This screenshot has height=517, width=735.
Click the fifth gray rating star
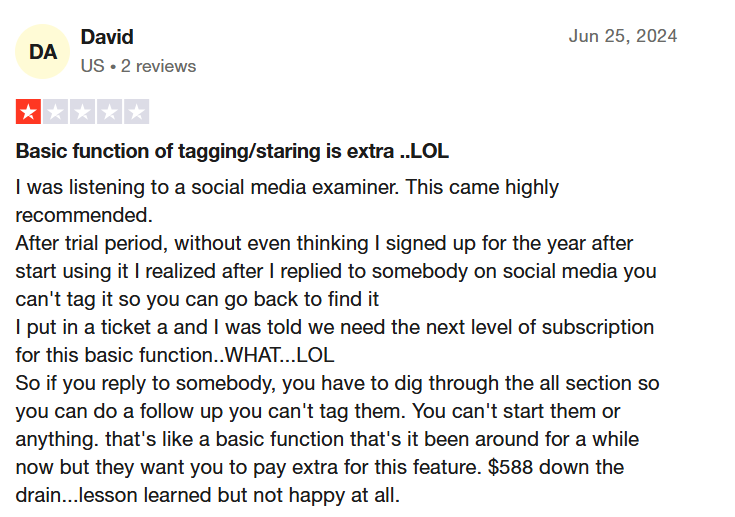click(x=136, y=112)
